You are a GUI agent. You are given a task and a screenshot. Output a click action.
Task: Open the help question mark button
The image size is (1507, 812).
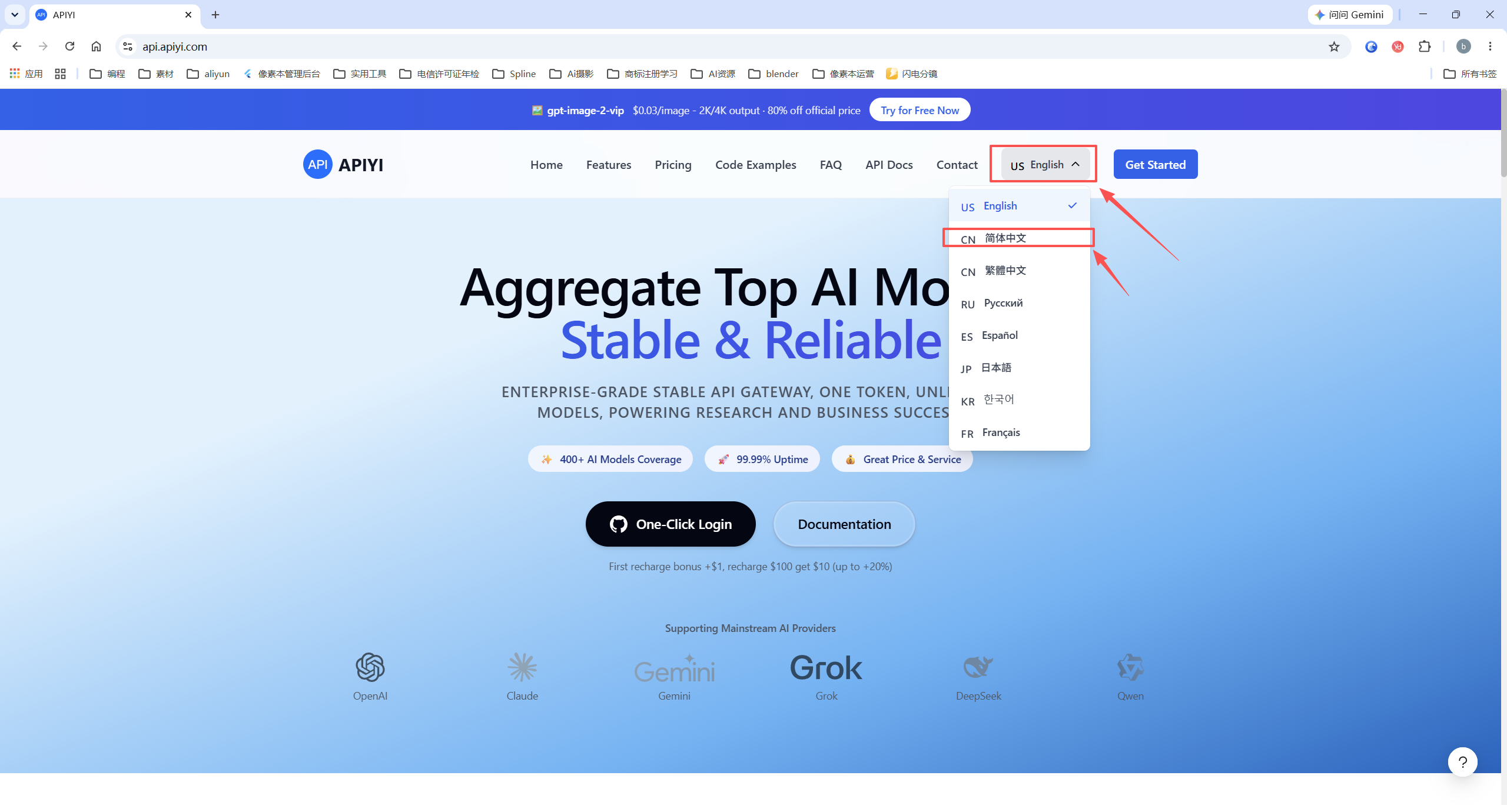coord(1462,761)
